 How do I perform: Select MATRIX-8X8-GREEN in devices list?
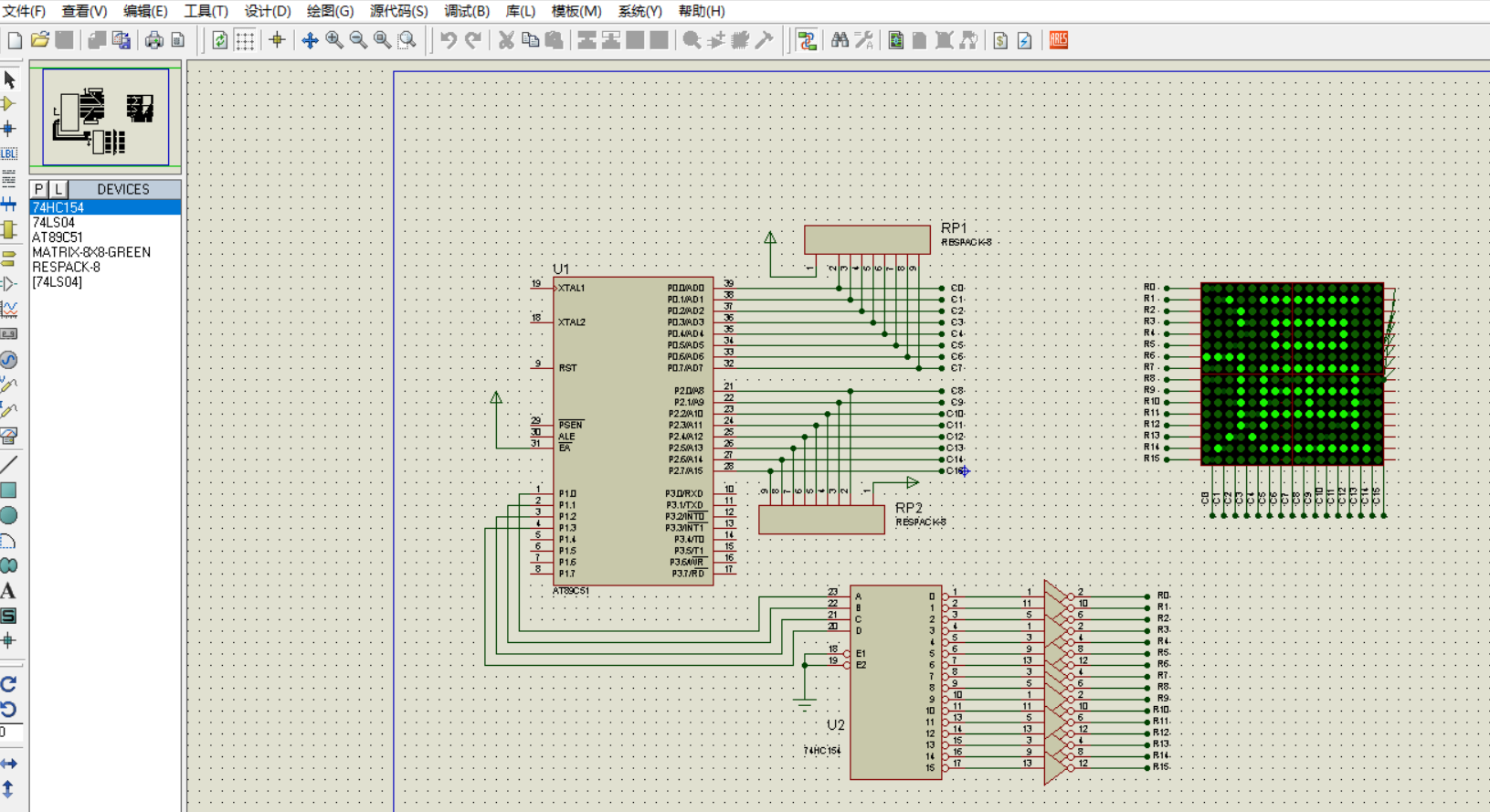click(x=91, y=252)
